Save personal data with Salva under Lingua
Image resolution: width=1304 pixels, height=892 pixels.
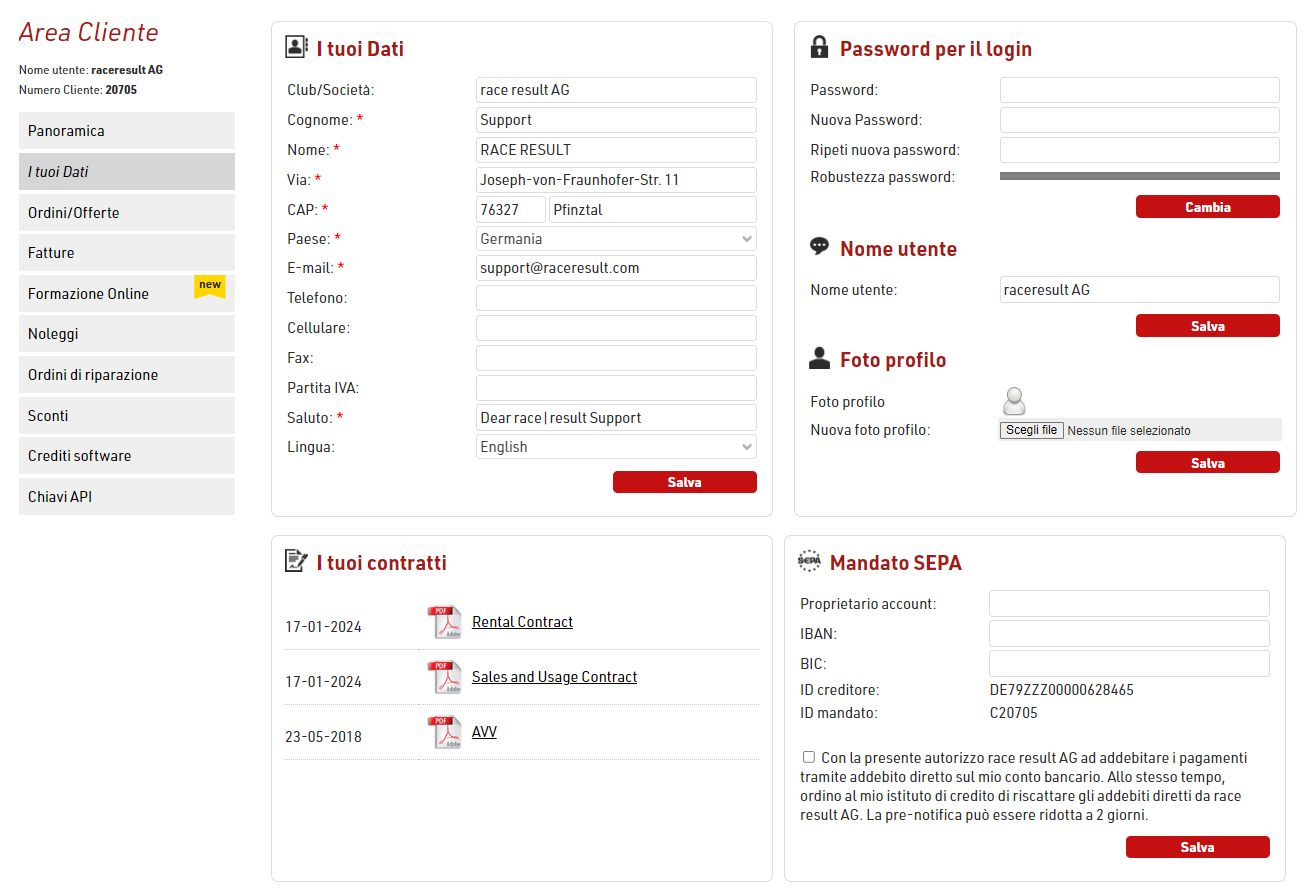[685, 482]
